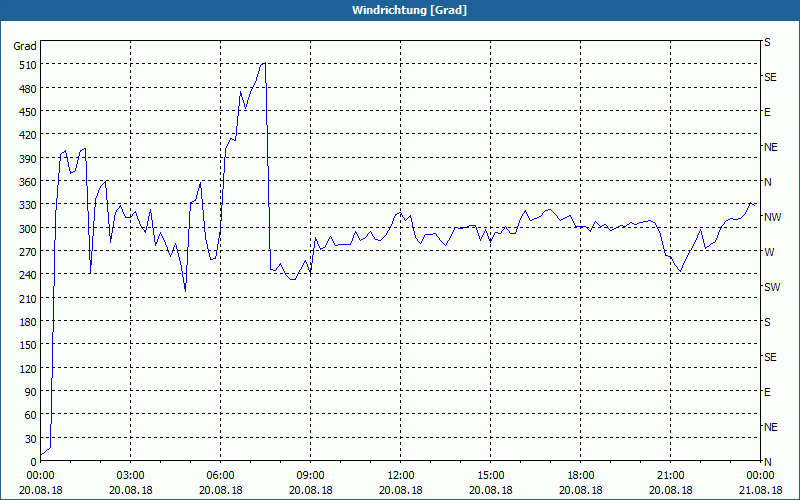This screenshot has height=500, width=800.
Task: Click the 21:00 time axis label
Action: 670,476
